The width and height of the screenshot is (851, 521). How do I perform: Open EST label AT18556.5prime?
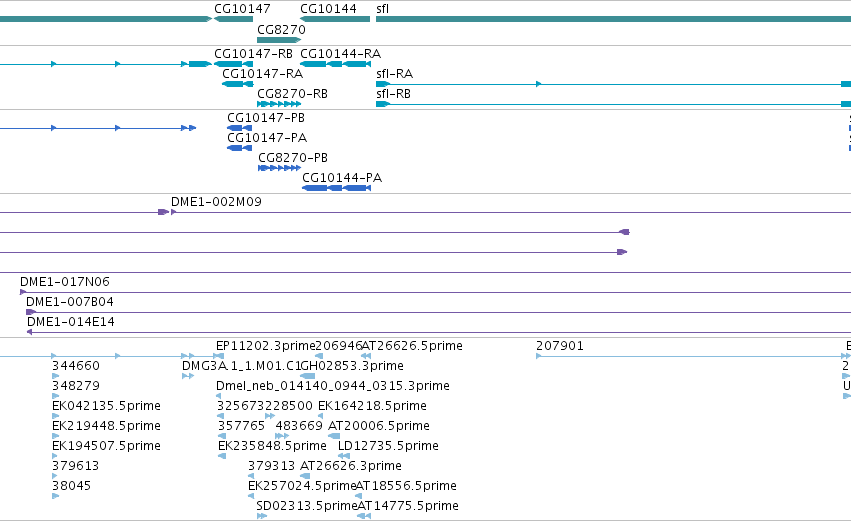[x=406, y=486]
